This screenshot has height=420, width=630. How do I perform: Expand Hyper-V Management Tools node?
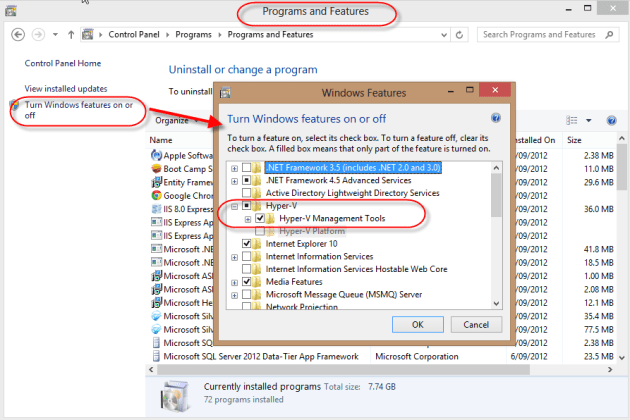click(x=248, y=219)
